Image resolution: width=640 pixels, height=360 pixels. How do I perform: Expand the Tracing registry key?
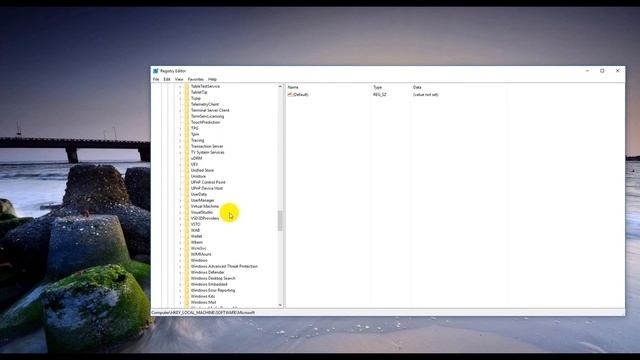click(x=180, y=140)
